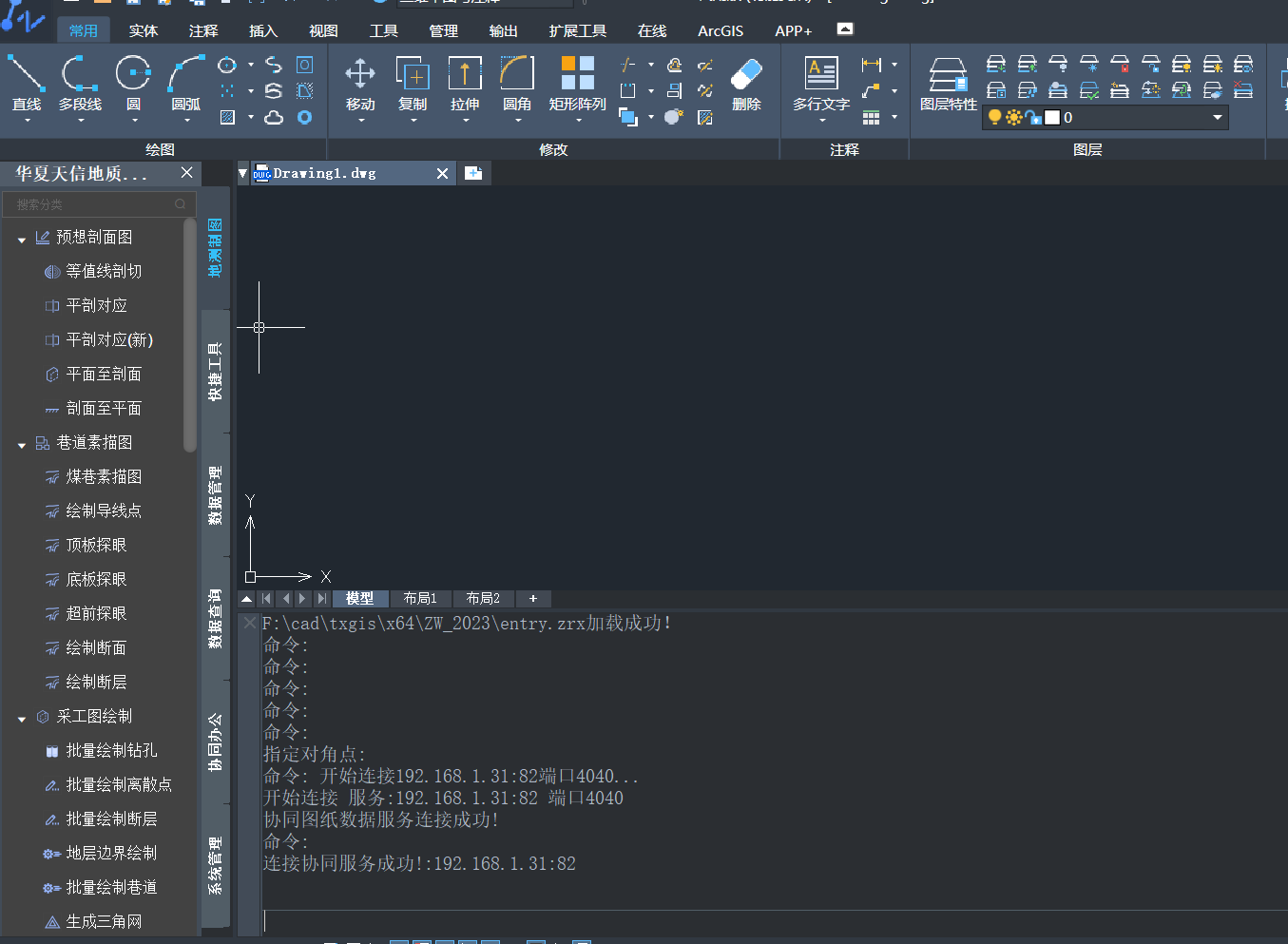Select 批量绘制钻孔 in the tree
Image resolution: width=1288 pixels, height=944 pixels.
point(111,750)
